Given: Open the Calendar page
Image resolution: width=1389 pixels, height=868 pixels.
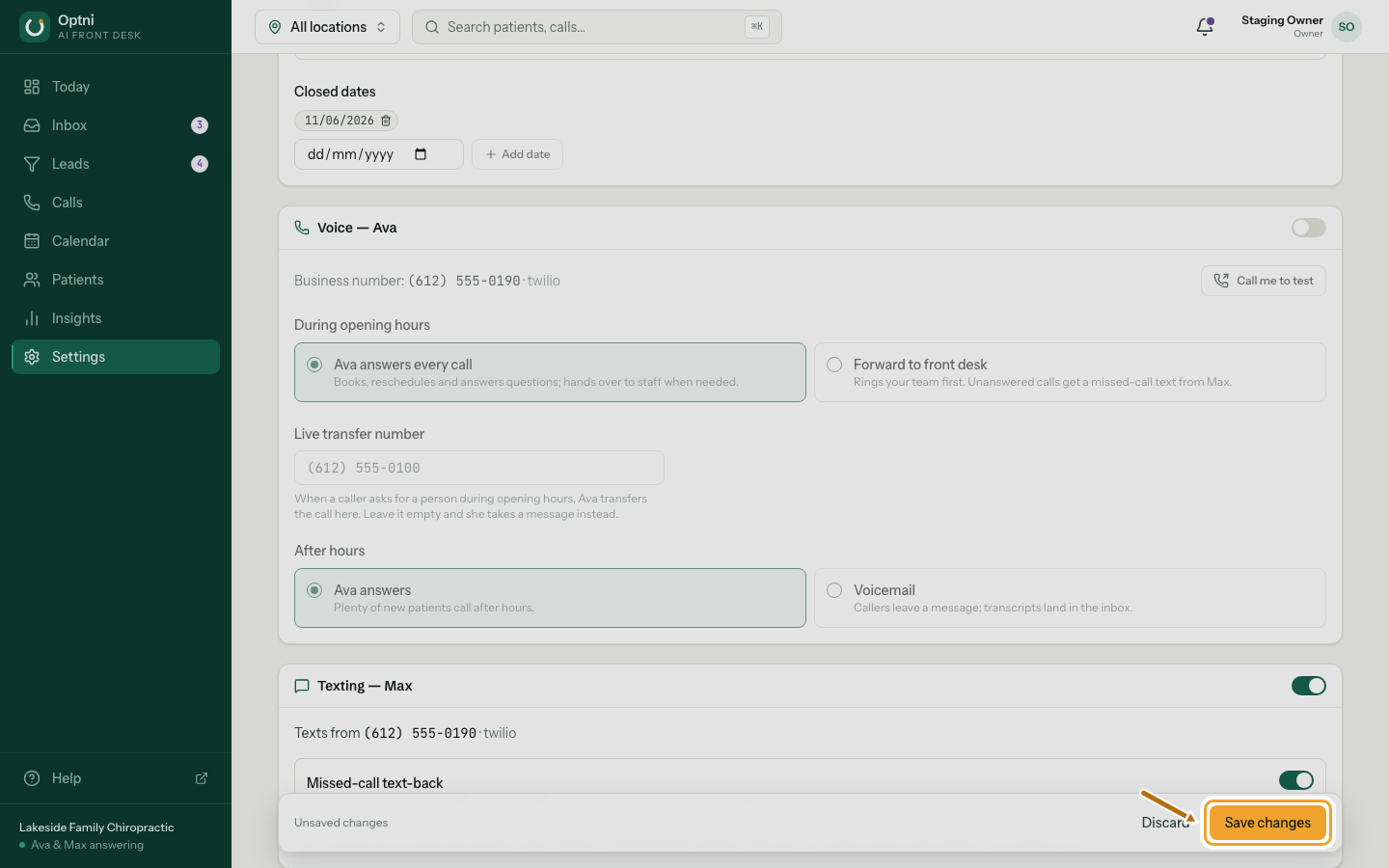Looking at the screenshot, I should click(x=116, y=241).
